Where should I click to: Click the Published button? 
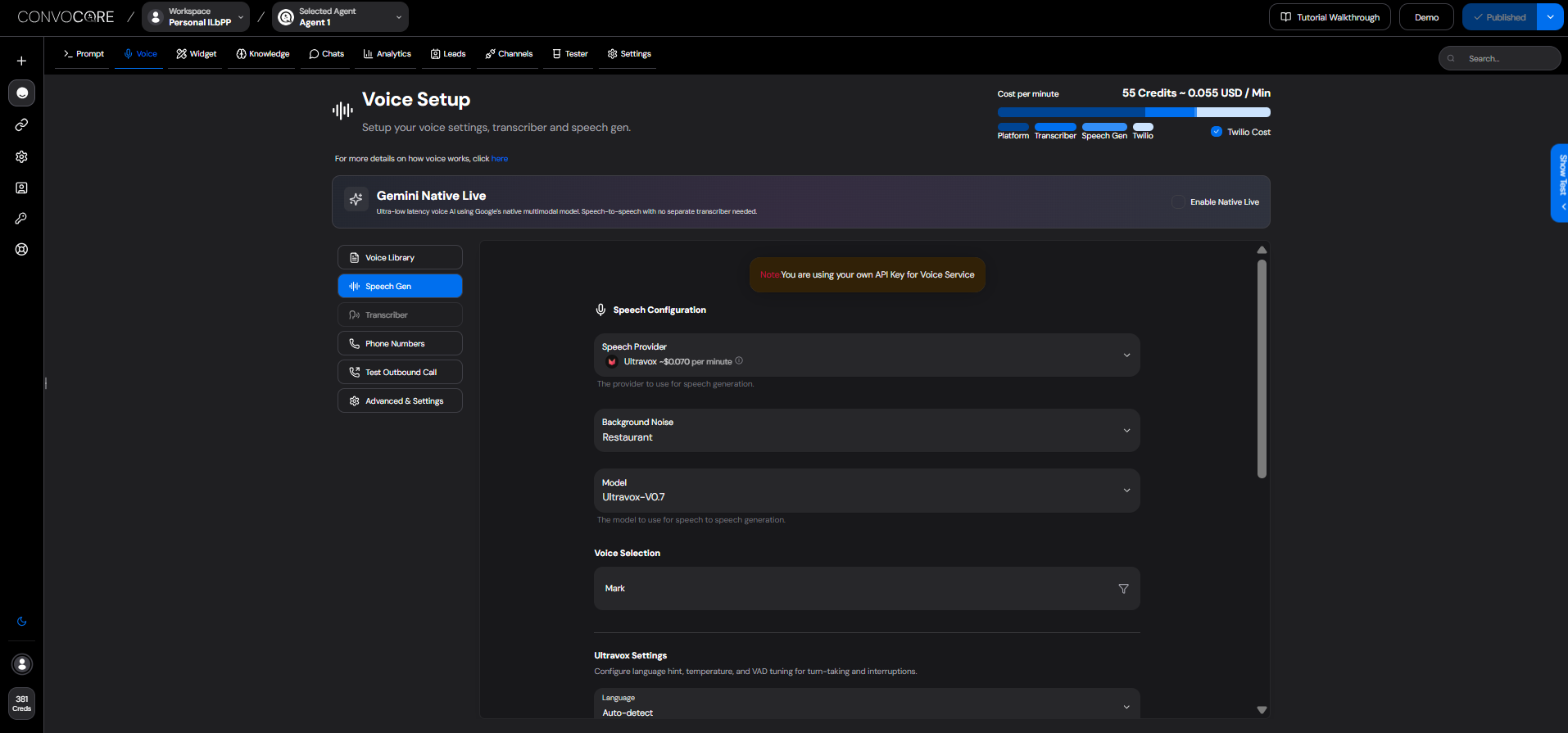click(1500, 17)
